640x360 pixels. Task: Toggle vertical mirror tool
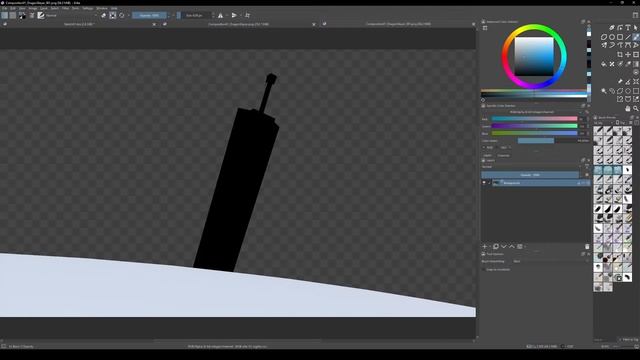tap(234, 16)
